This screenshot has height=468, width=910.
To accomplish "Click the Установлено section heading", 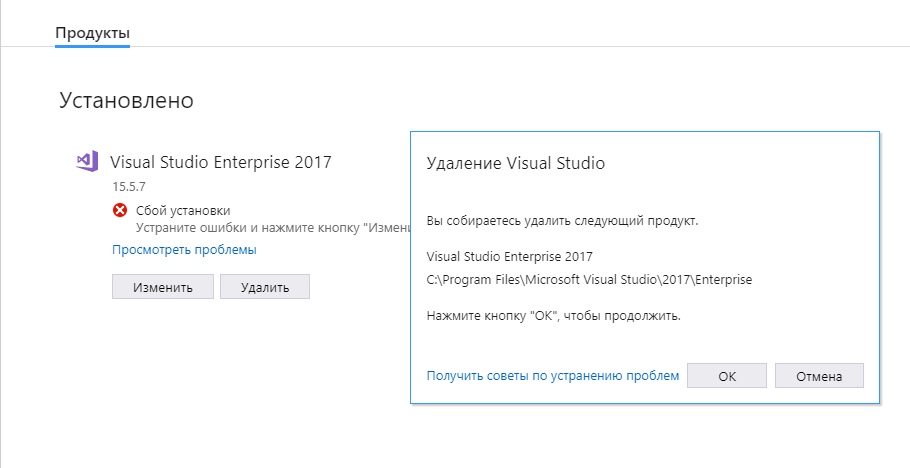I will point(125,100).
